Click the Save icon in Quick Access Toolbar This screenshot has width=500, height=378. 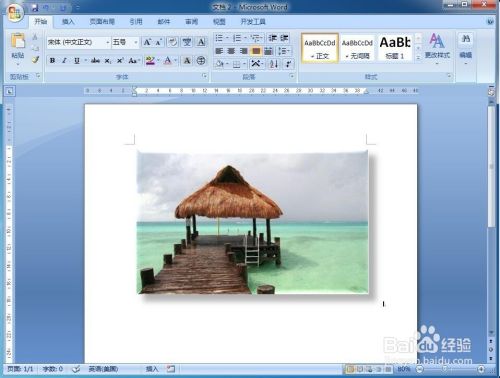(x=35, y=8)
